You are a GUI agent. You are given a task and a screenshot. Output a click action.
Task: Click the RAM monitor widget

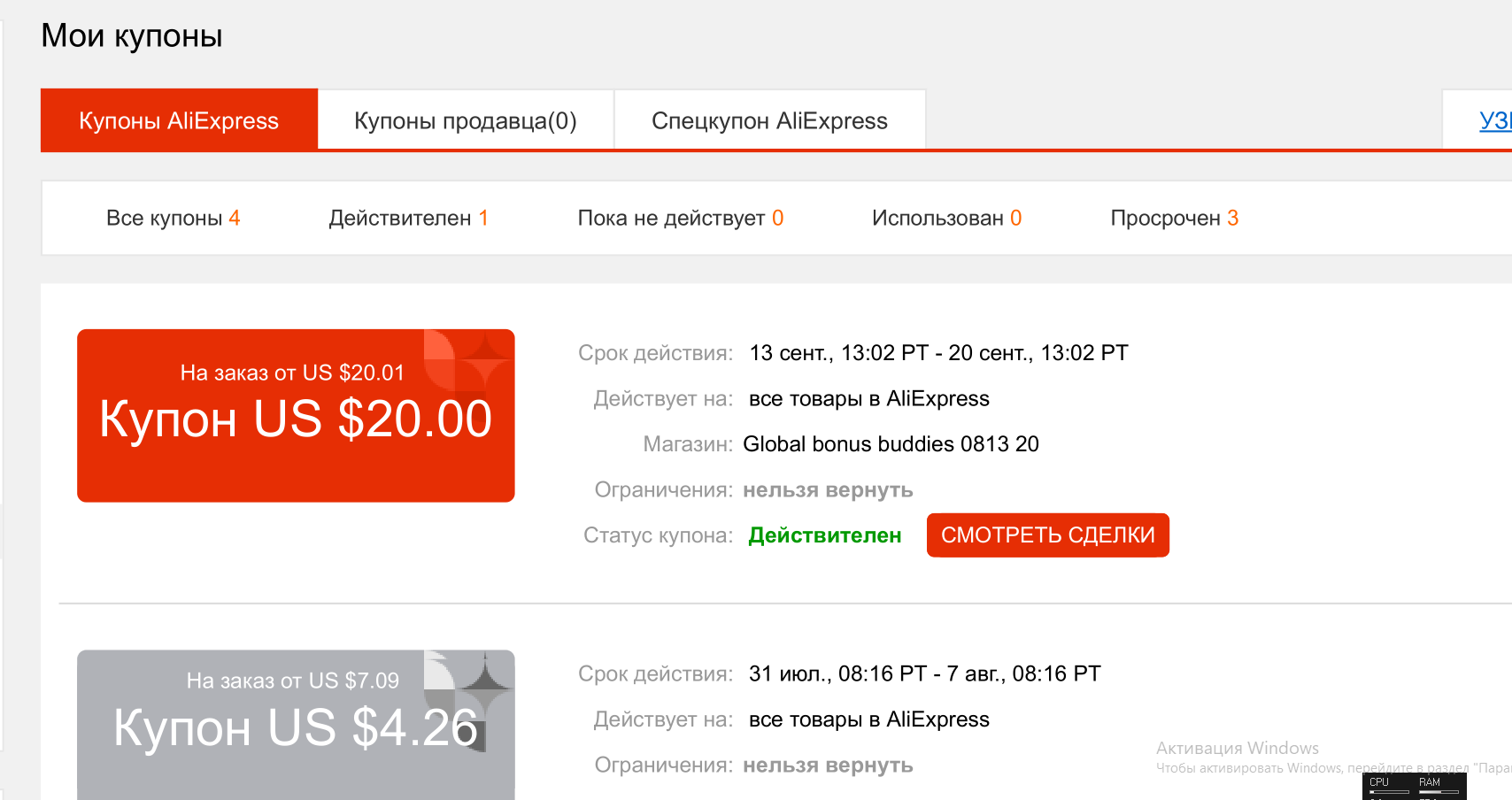tap(1439, 786)
